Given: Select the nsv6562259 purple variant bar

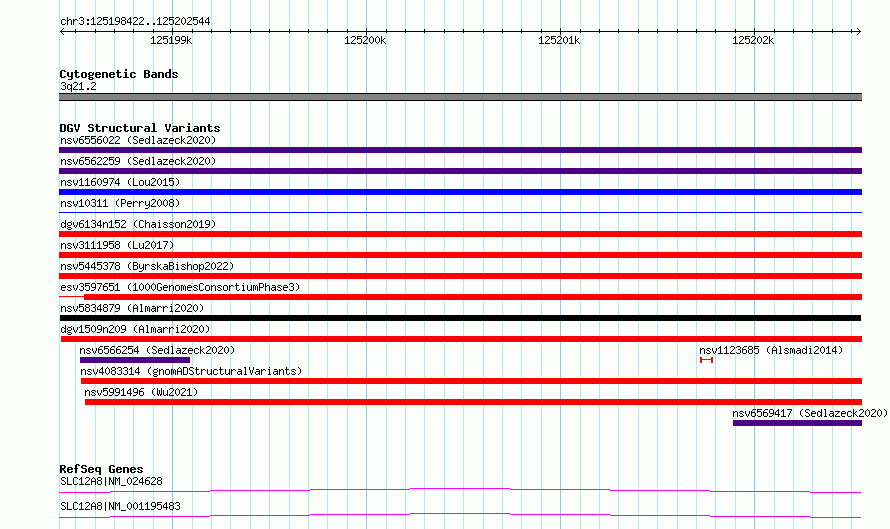Looking at the screenshot, I should 460,171.
